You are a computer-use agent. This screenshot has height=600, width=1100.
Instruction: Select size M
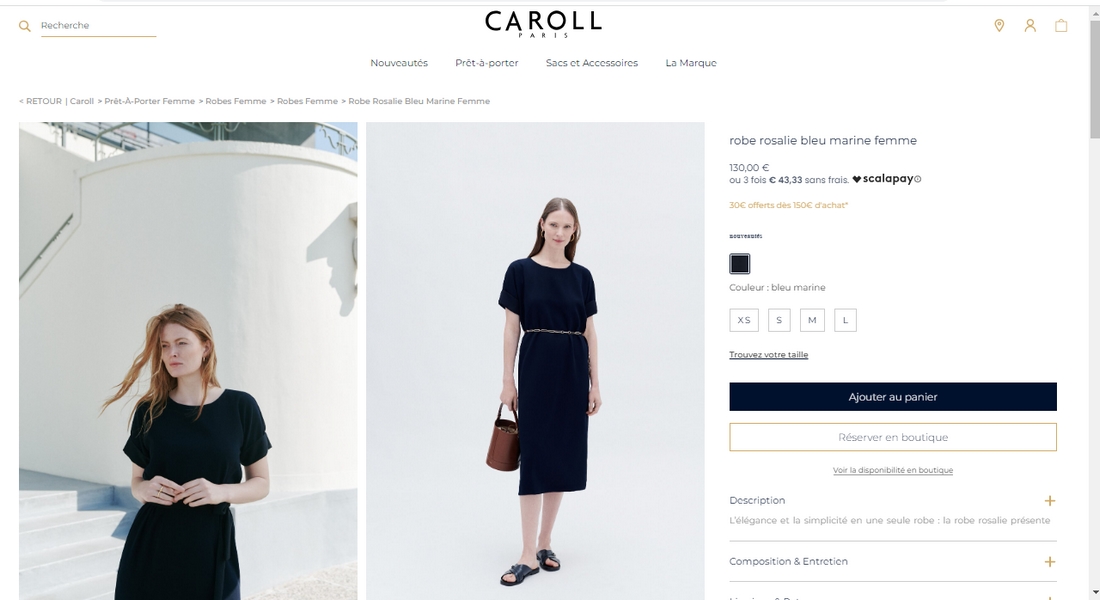pyautogui.click(x=812, y=320)
